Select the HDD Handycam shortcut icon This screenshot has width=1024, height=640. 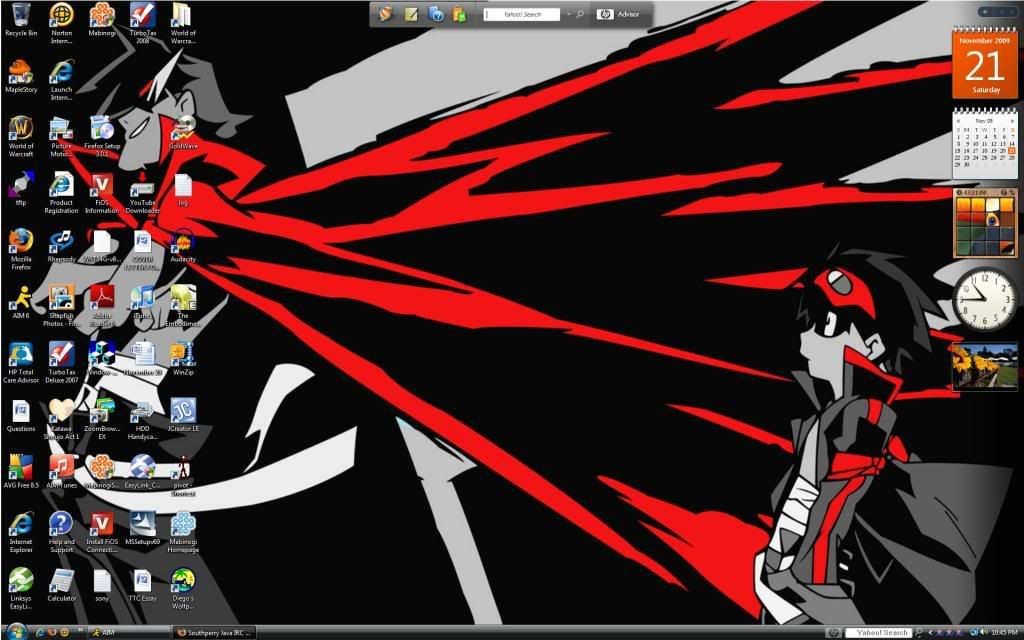(x=142, y=419)
